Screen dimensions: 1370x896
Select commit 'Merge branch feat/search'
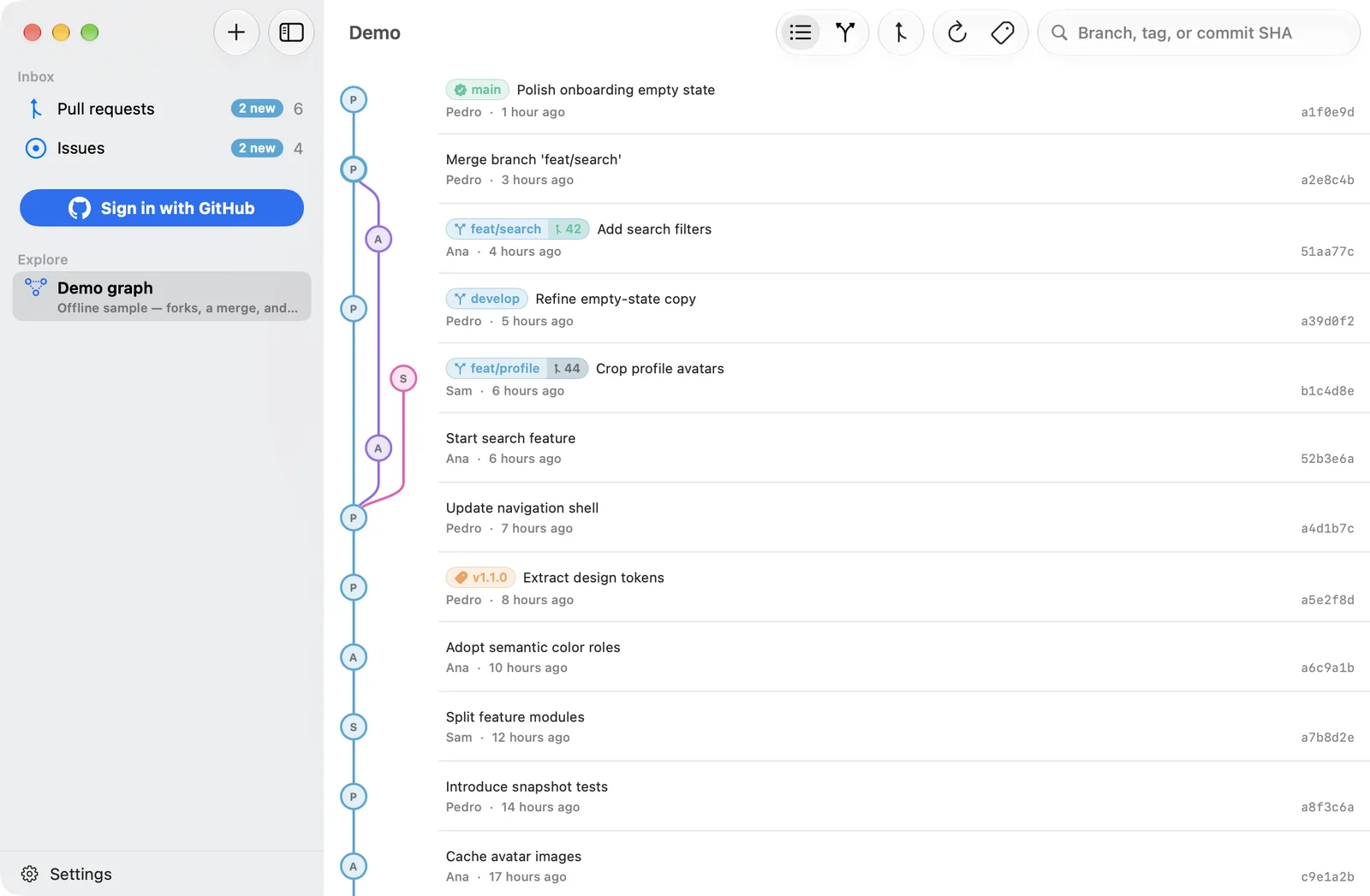click(903, 169)
